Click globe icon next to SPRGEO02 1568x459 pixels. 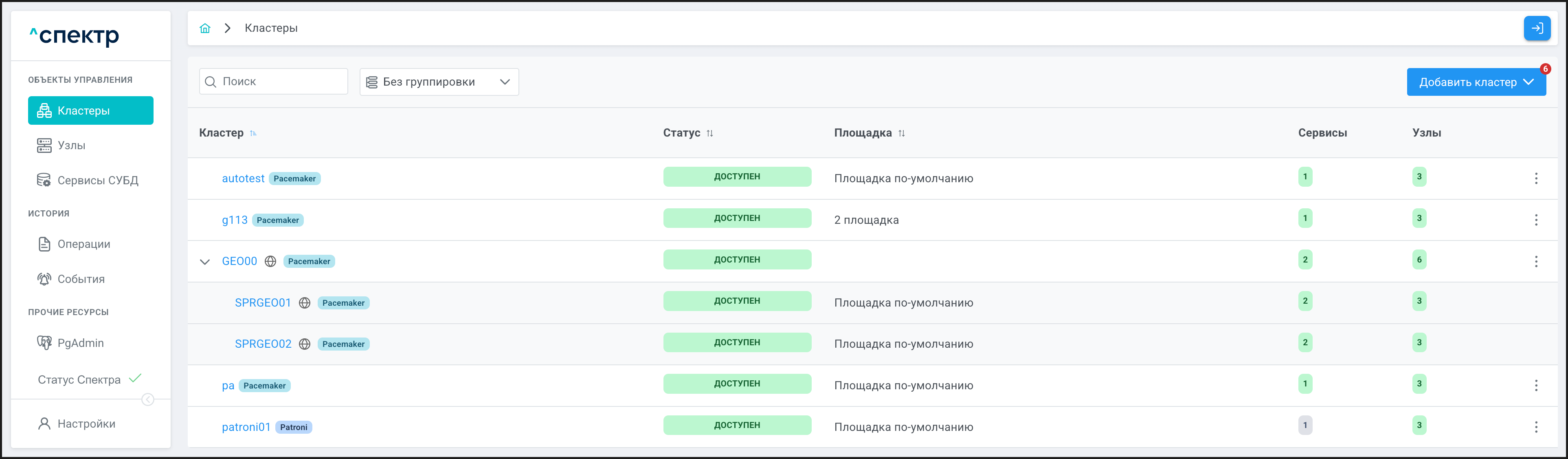304,344
